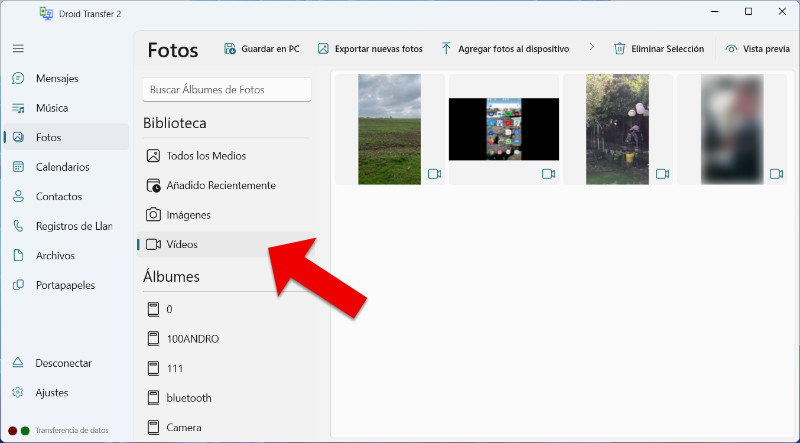
Task: Click Guardar en PC button
Action: (261, 49)
